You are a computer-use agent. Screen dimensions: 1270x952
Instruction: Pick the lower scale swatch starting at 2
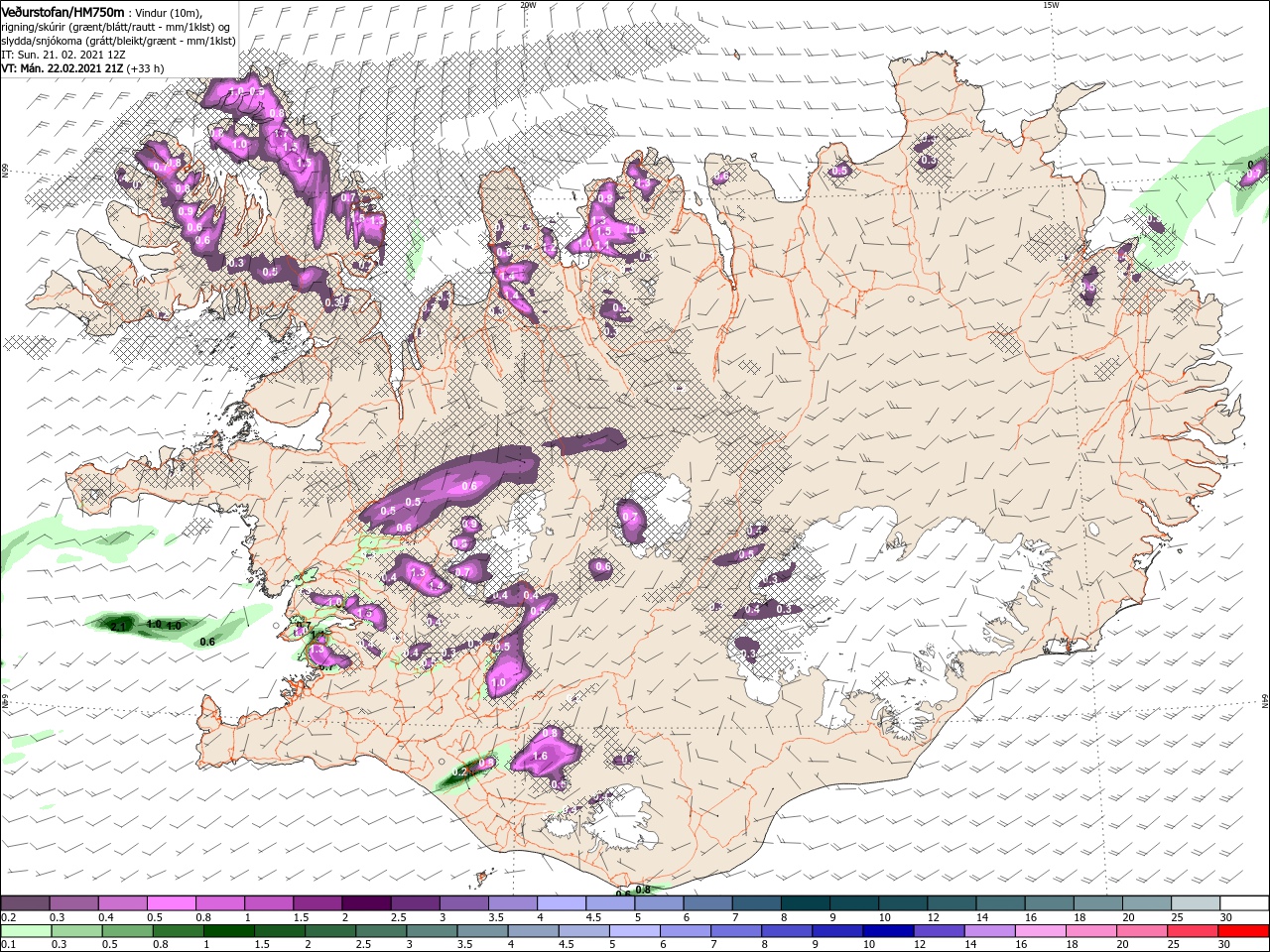click(x=330, y=931)
